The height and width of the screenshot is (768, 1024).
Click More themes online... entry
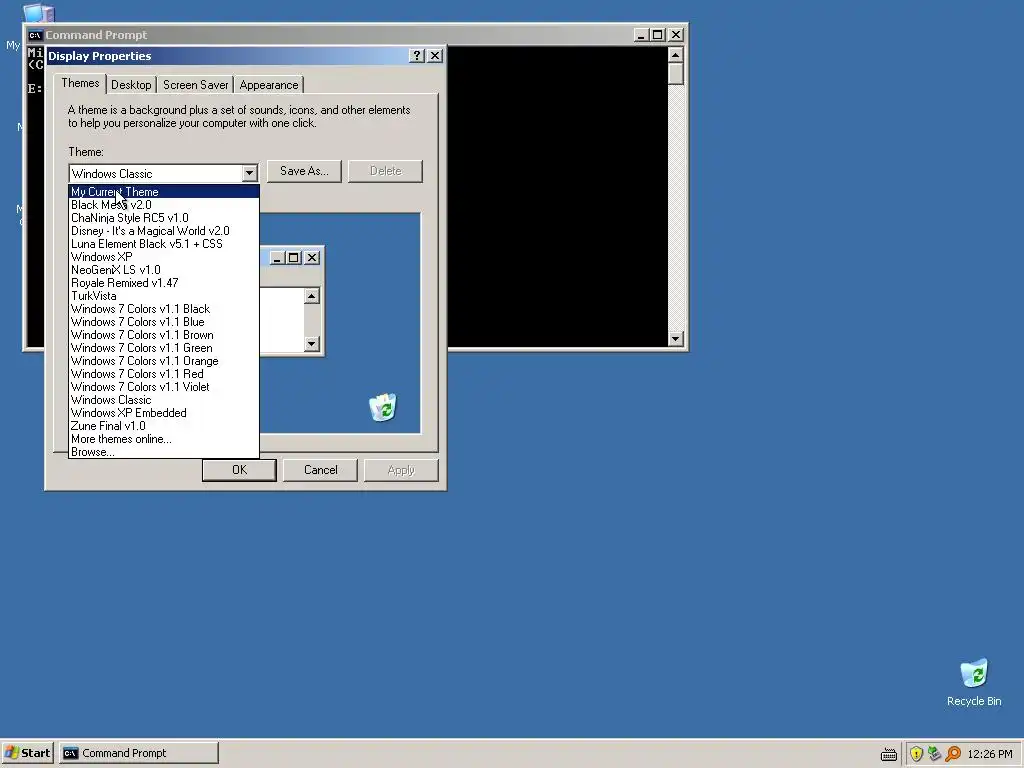[164, 440]
